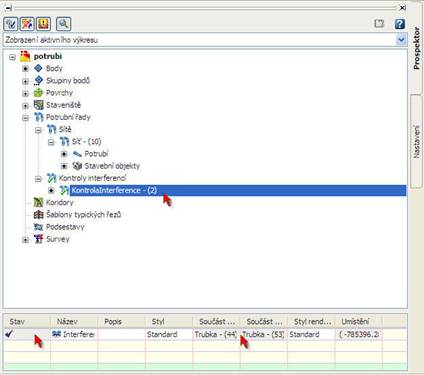Sort by the Styl rend... column header
This screenshot has height=375, width=424.
[311, 322]
